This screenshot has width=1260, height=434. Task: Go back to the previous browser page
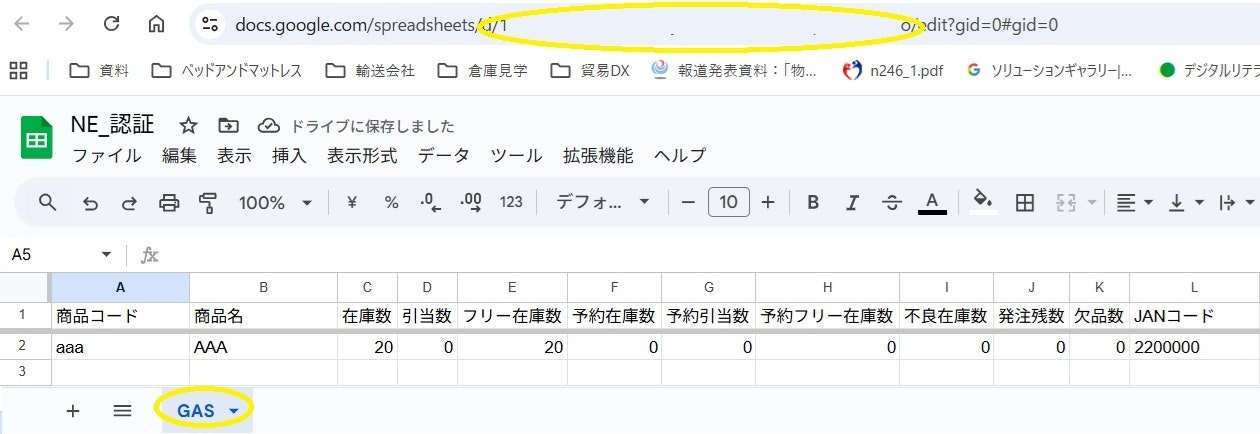(21, 25)
